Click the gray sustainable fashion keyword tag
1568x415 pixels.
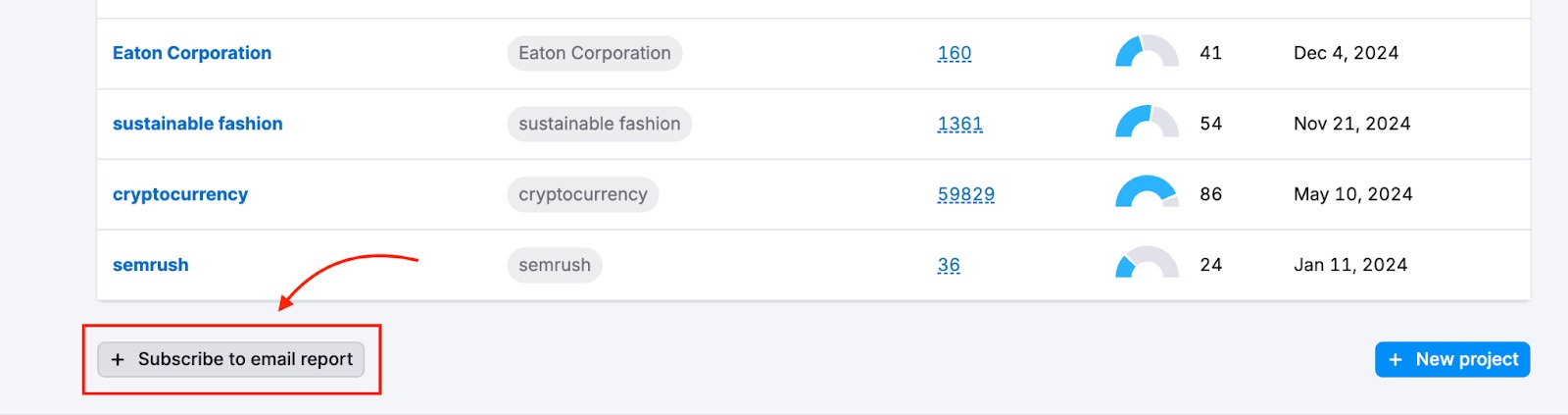[599, 124]
